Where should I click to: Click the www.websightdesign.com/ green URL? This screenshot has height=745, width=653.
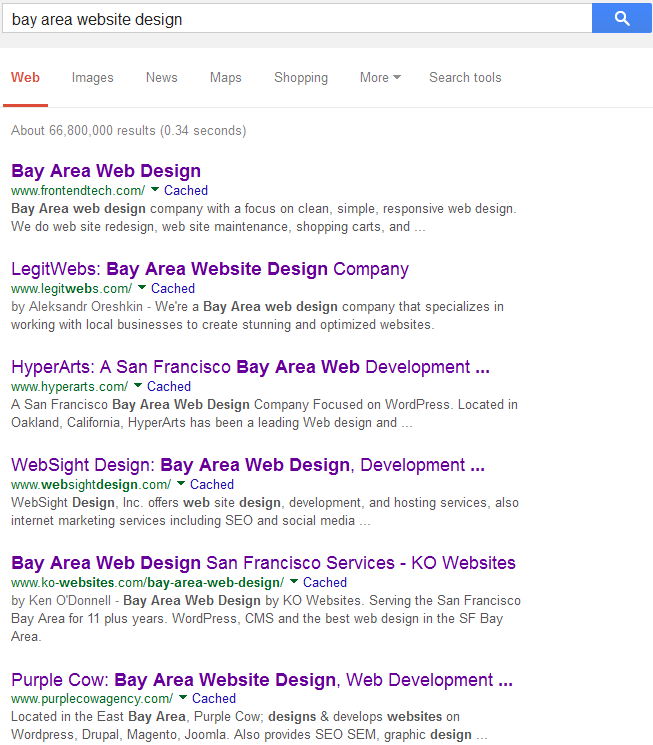point(91,484)
